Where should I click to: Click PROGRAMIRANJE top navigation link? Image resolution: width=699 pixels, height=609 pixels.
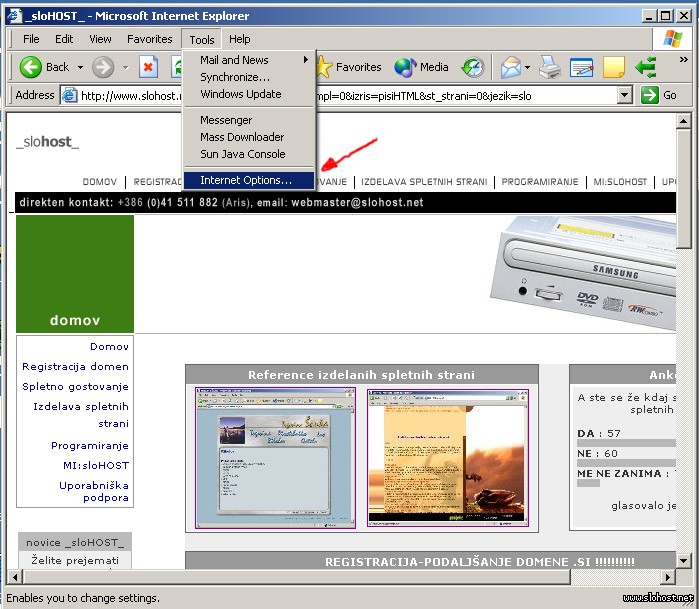[x=540, y=182]
